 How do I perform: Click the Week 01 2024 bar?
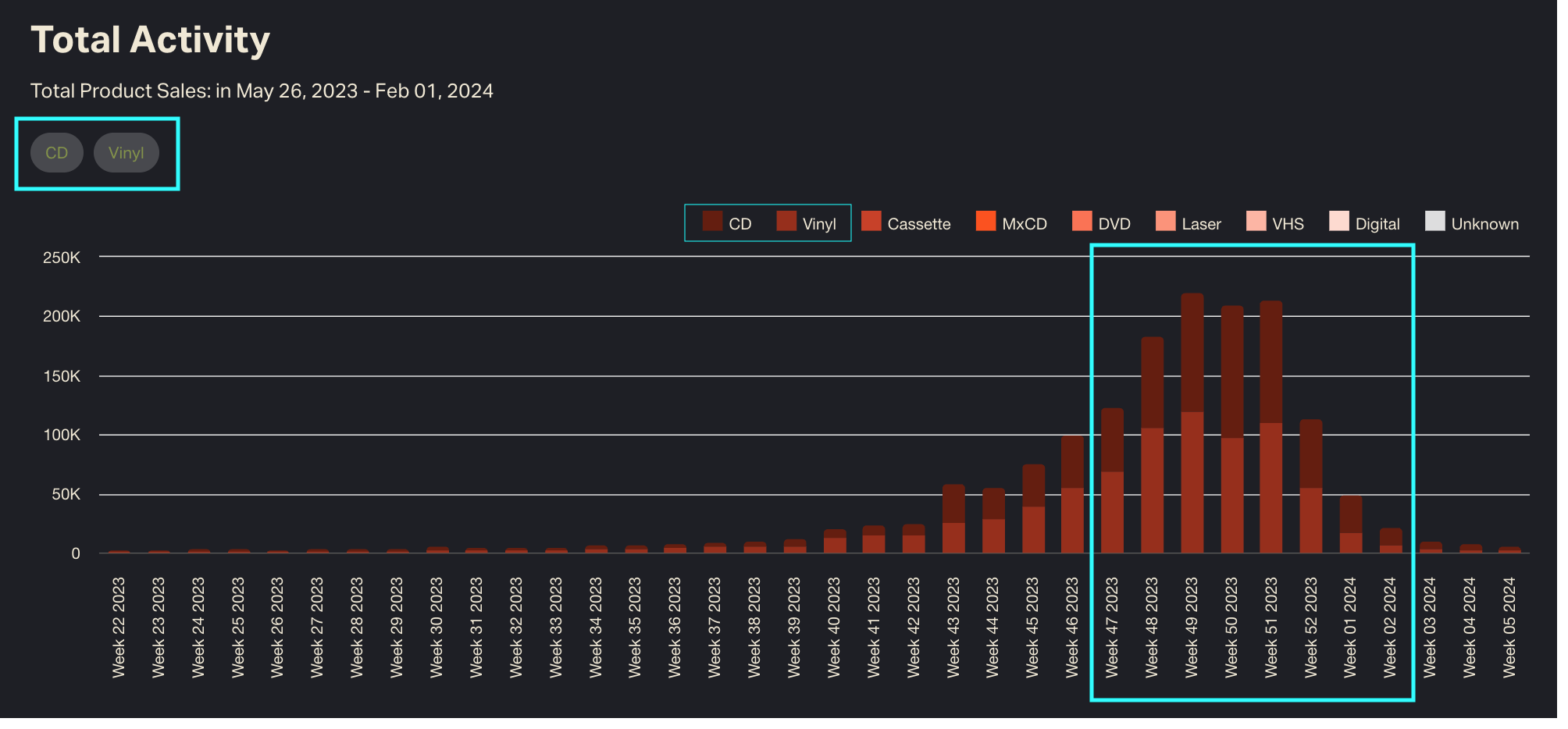(1350, 525)
